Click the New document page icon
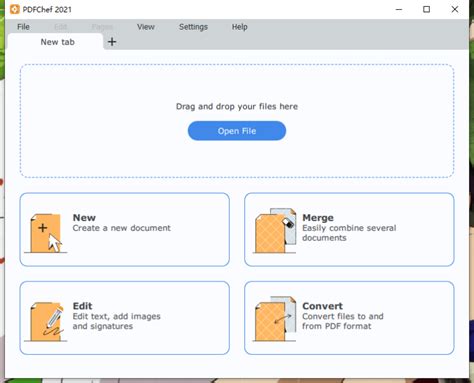Image resolution: width=474 pixels, height=383 pixels. click(46, 233)
